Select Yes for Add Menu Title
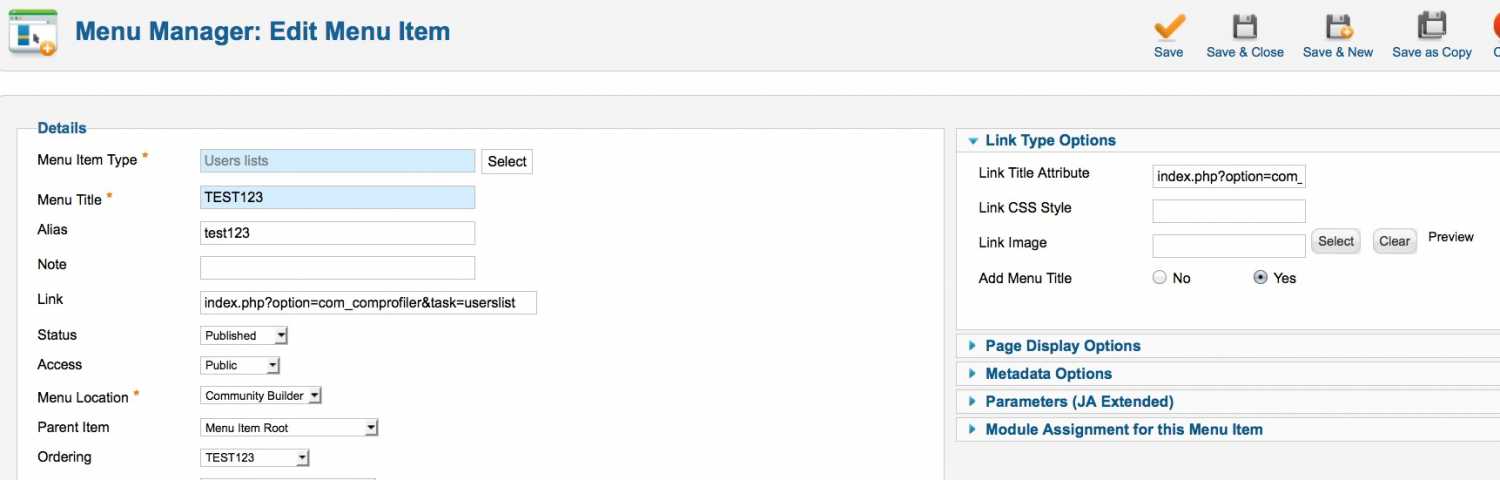 (1260, 278)
